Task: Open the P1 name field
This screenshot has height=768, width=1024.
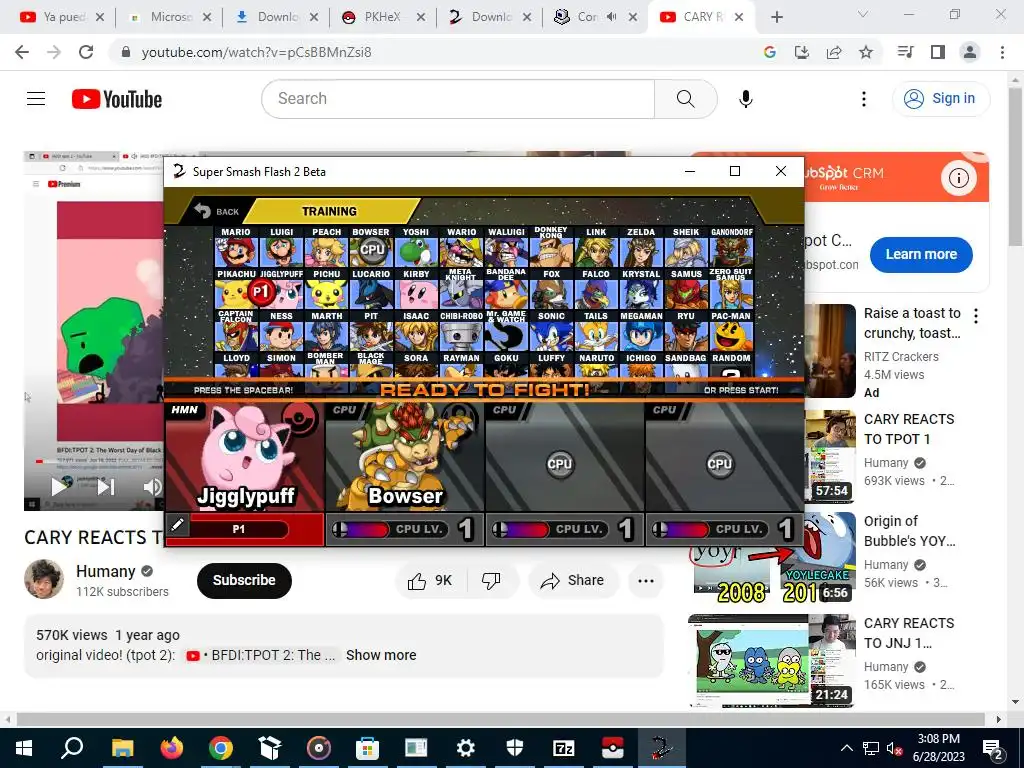Action: 239,529
